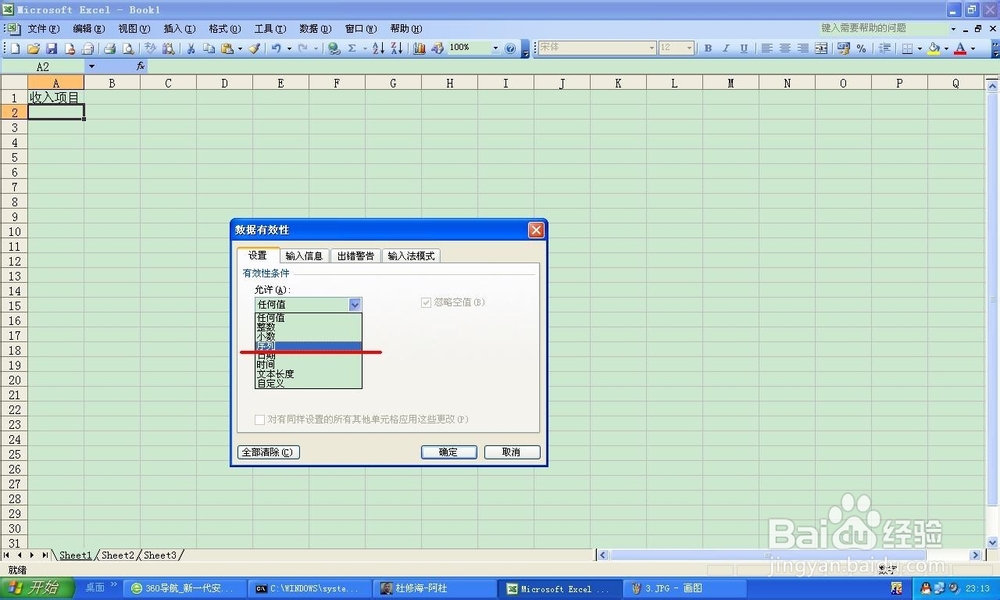Click the 确定 button
1000x600 pixels.
pyautogui.click(x=448, y=452)
